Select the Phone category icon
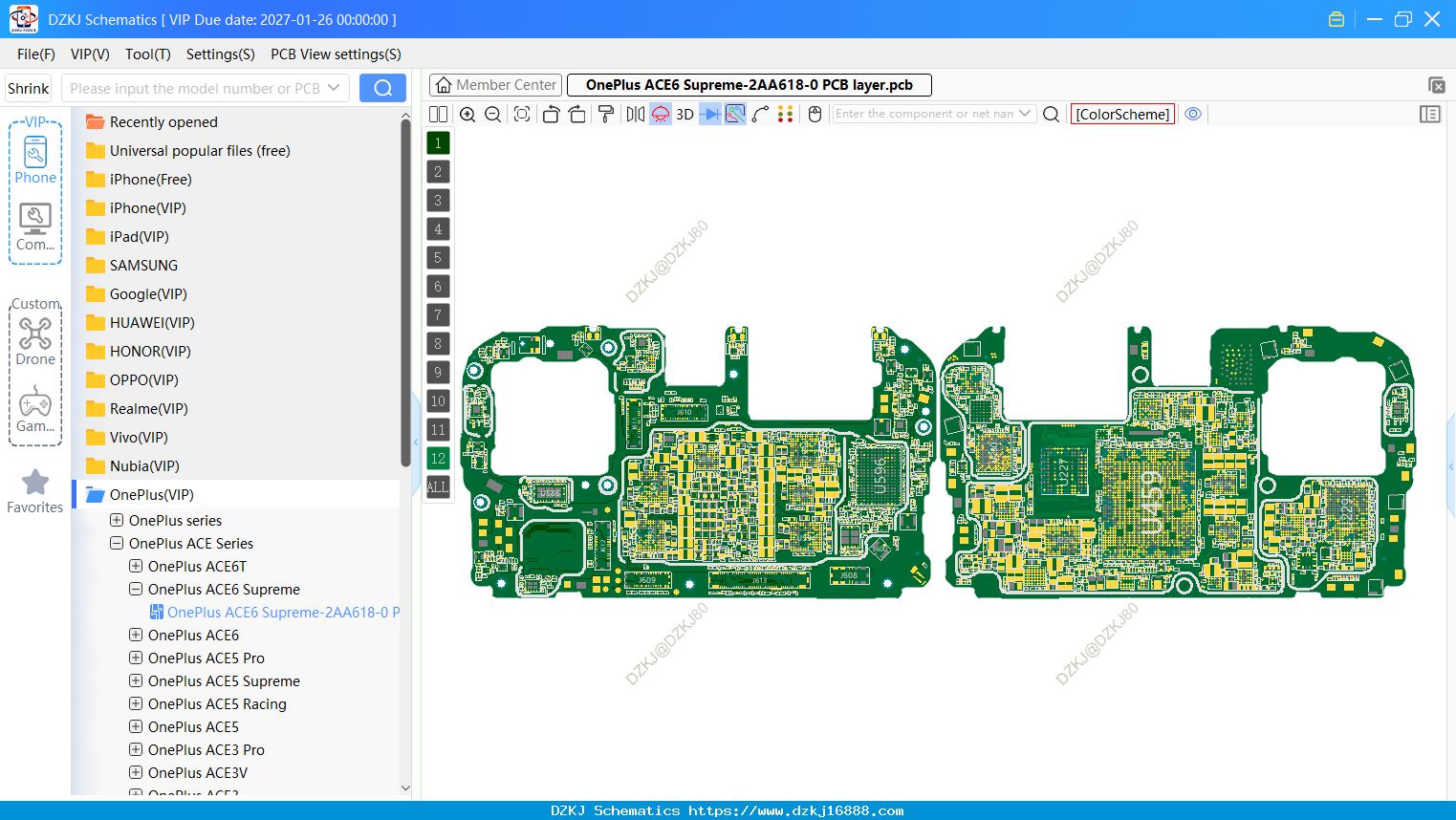 tap(35, 160)
